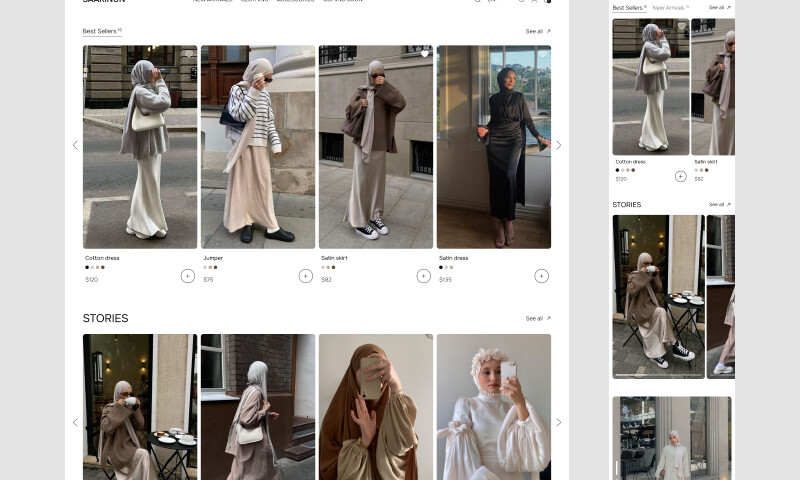Click the '$75' Jumper price
The image size is (800, 480).
click(208, 280)
